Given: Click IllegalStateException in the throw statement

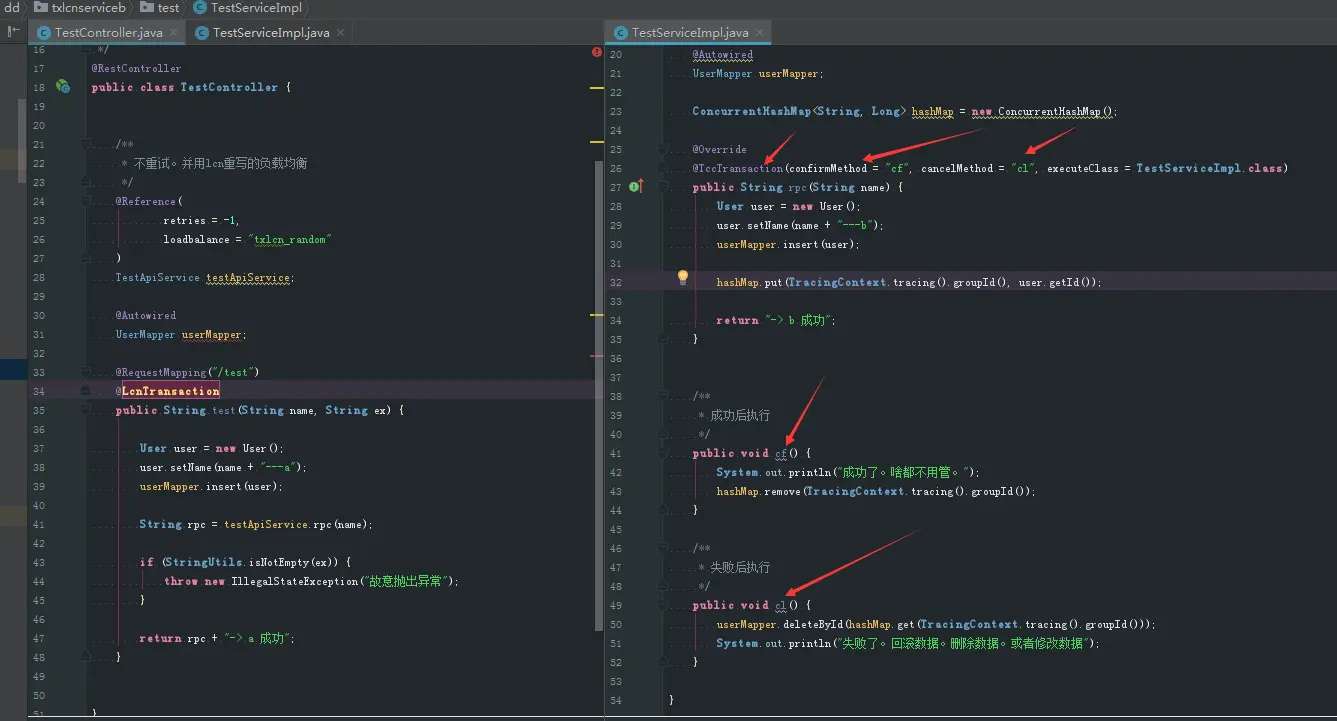Looking at the screenshot, I should pos(294,581).
